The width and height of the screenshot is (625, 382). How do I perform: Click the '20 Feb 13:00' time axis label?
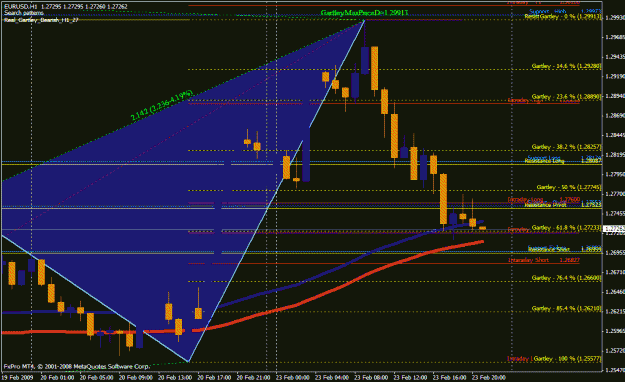(x=175, y=377)
